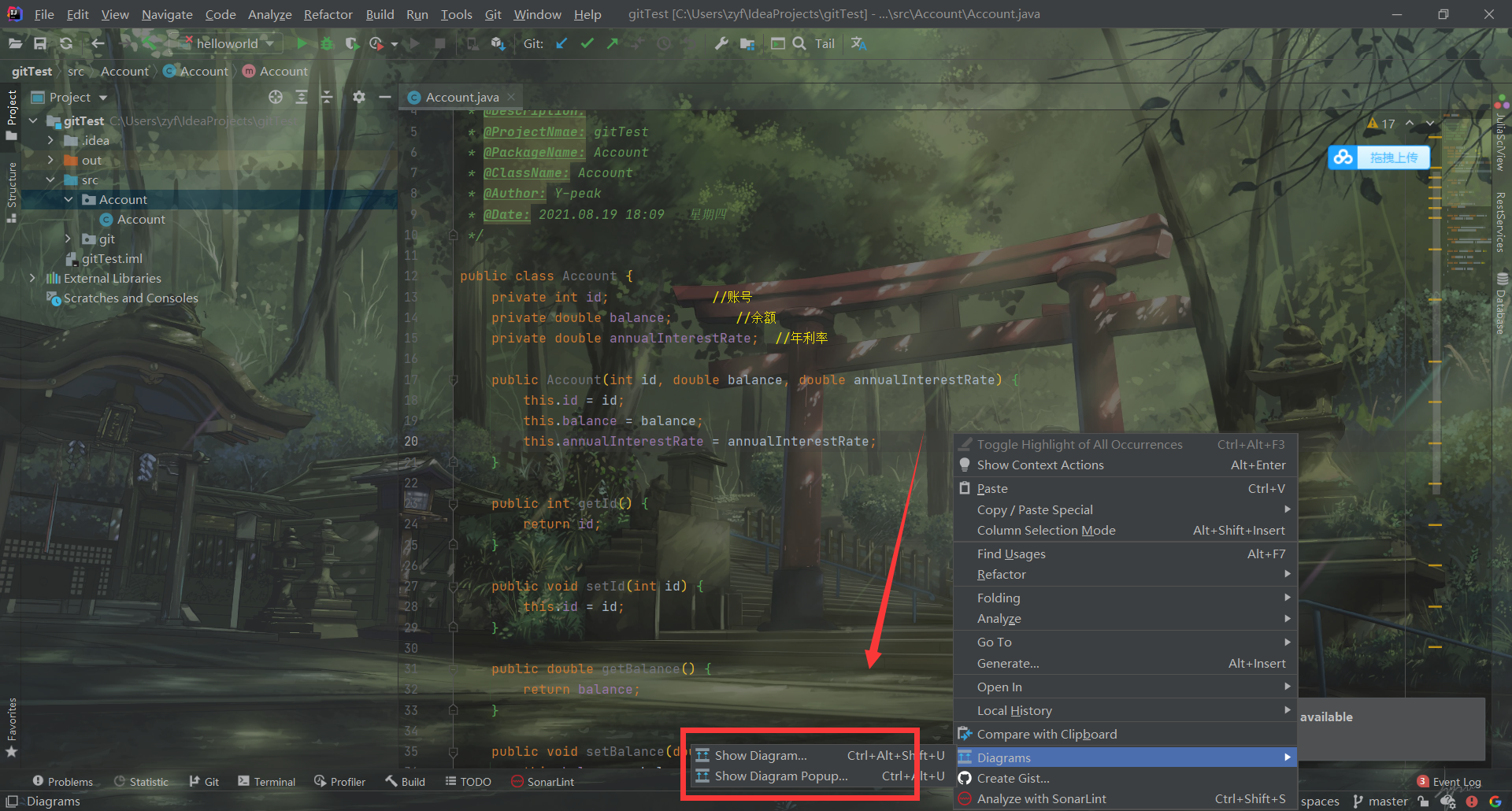Locate current file with crosshair icon
The width and height of the screenshot is (1512, 811).
coord(275,97)
